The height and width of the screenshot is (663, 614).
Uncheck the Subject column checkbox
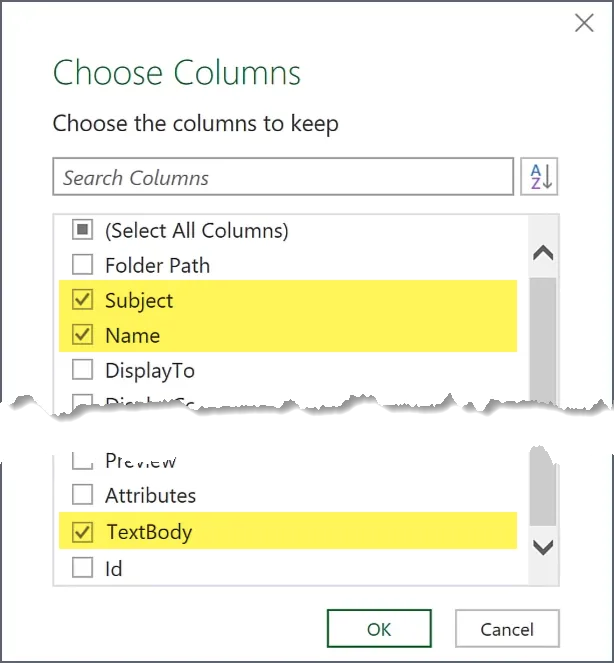coord(83,301)
